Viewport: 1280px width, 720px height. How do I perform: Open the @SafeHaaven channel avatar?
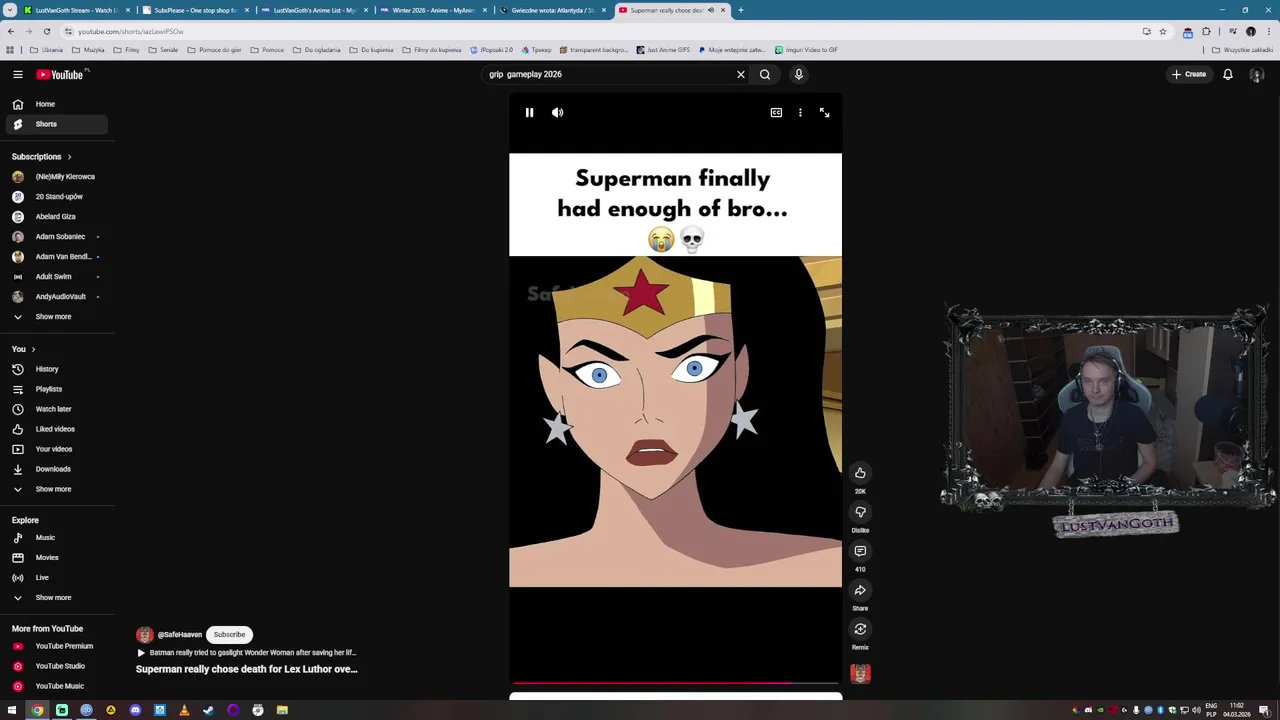click(x=144, y=635)
